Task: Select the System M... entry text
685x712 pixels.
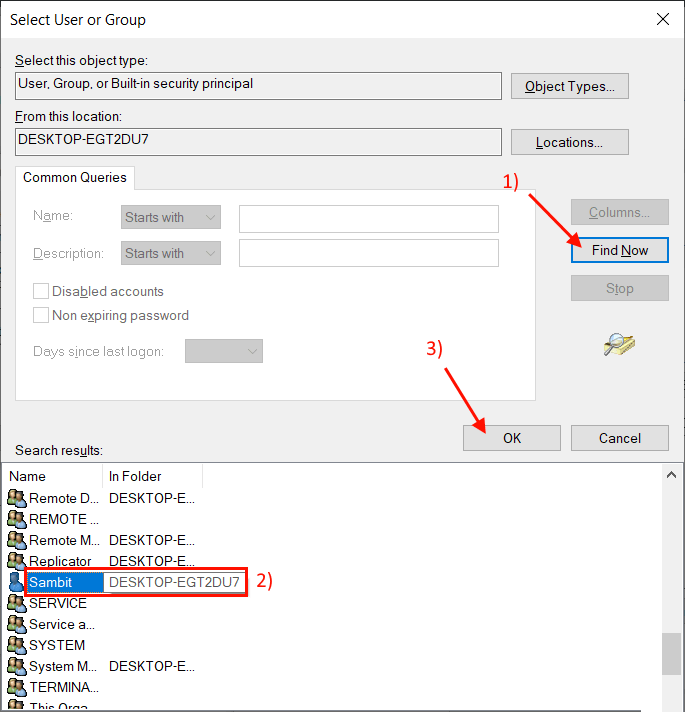Action: pyautogui.click(x=63, y=666)
